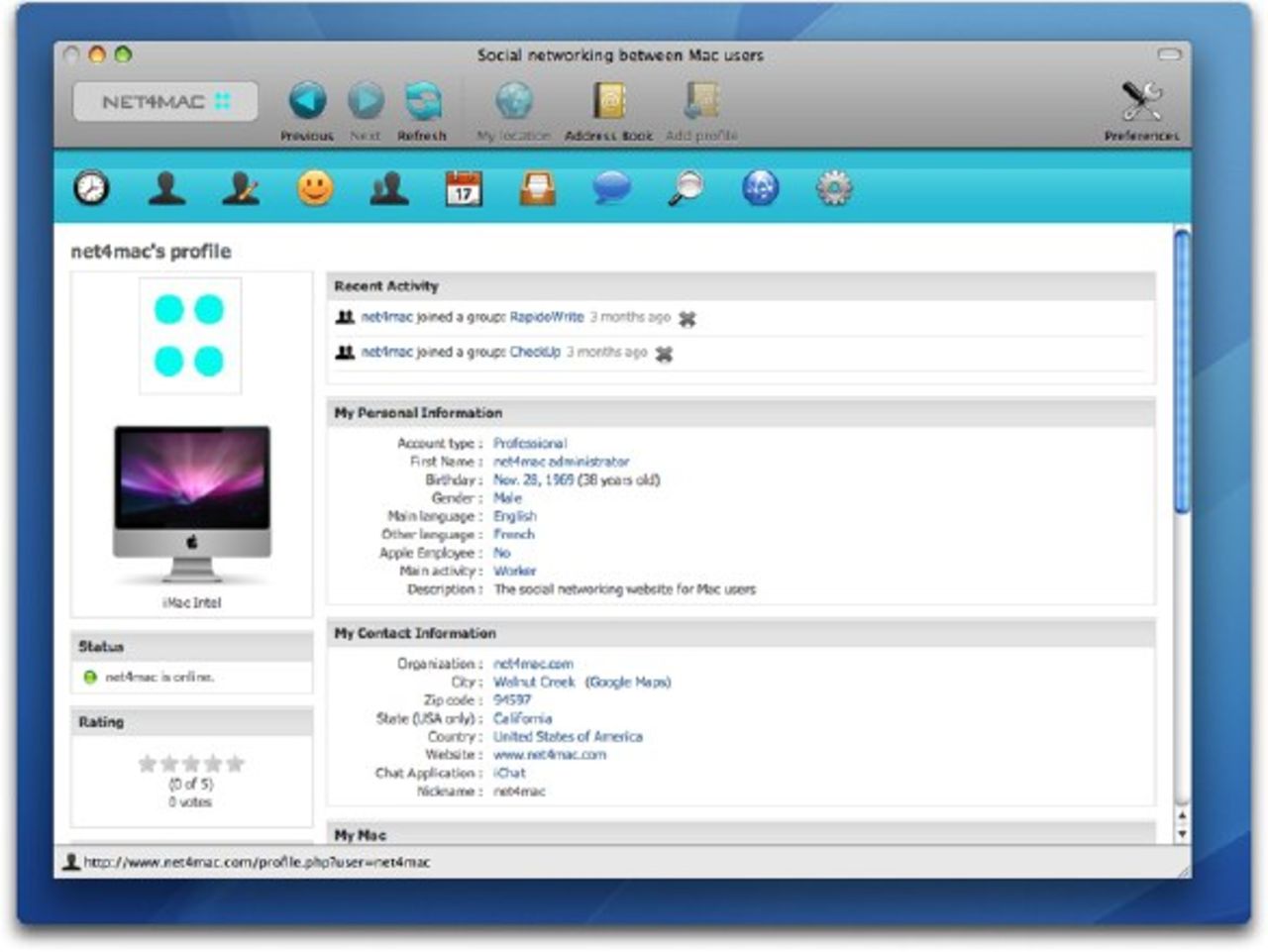
Task: Open the chat speech bubble icon
Action: [611, 187]
